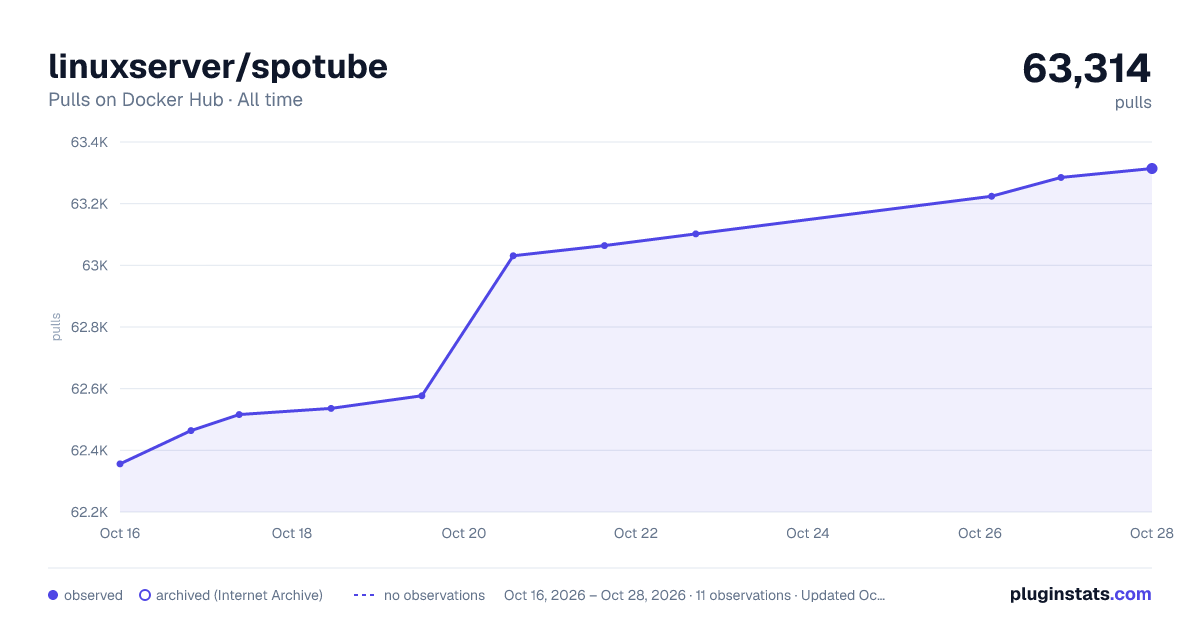Select the final large Oct 28 data point
Image resolution: width=1200 pixels, height=630 pixels.
pos(1152,168)
